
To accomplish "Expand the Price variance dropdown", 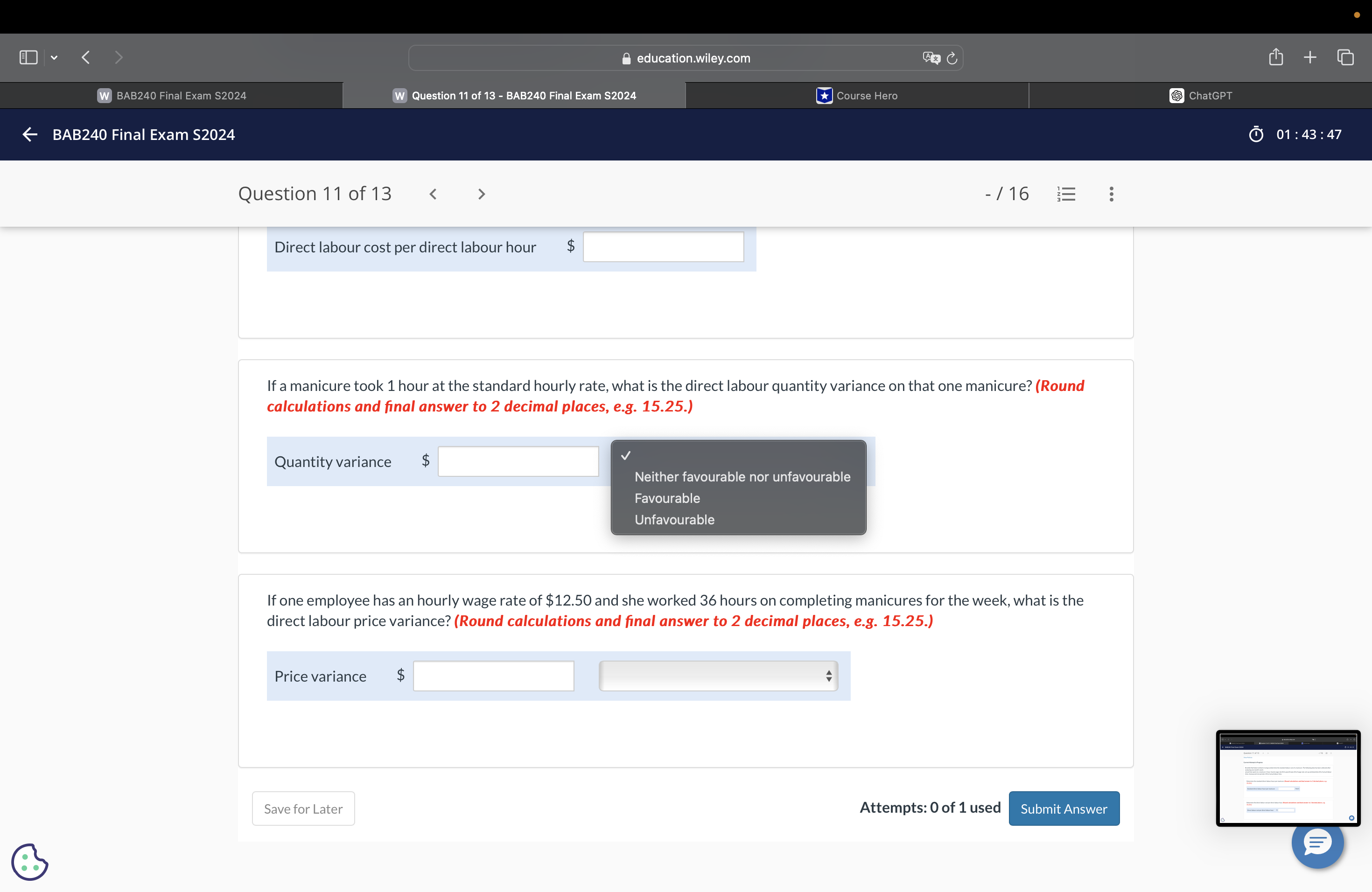I will click(718, 676).
